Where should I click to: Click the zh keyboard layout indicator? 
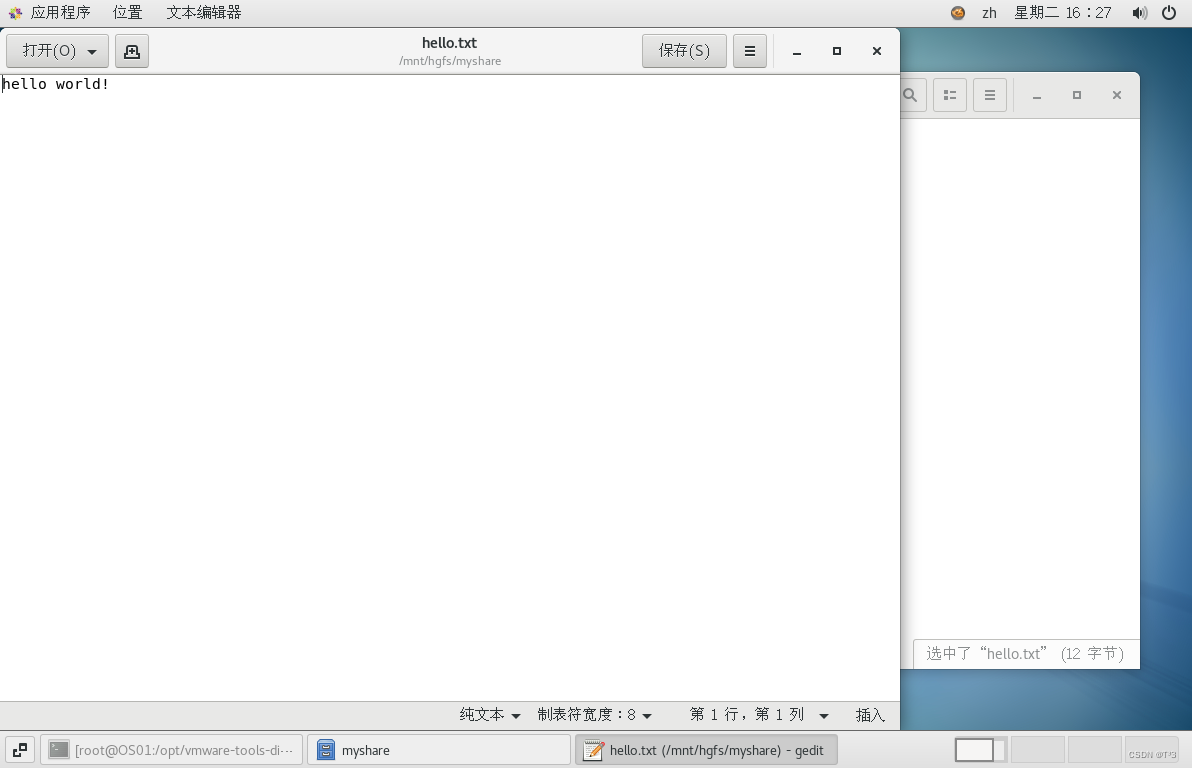click(x=988, y=12)
